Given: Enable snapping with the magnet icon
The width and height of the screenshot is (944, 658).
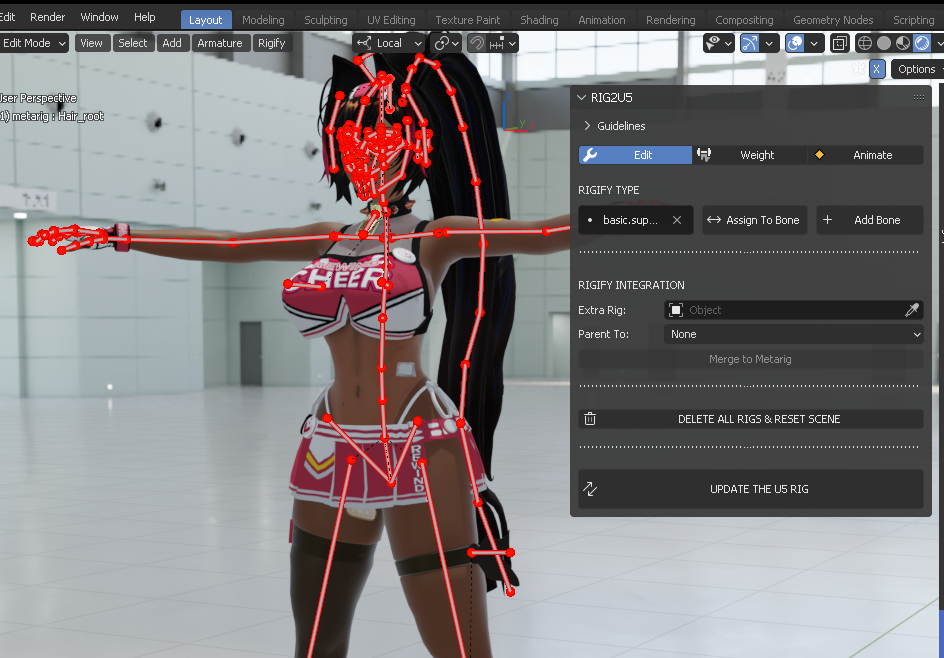Looking at the screenshot, I should (477, 43).
